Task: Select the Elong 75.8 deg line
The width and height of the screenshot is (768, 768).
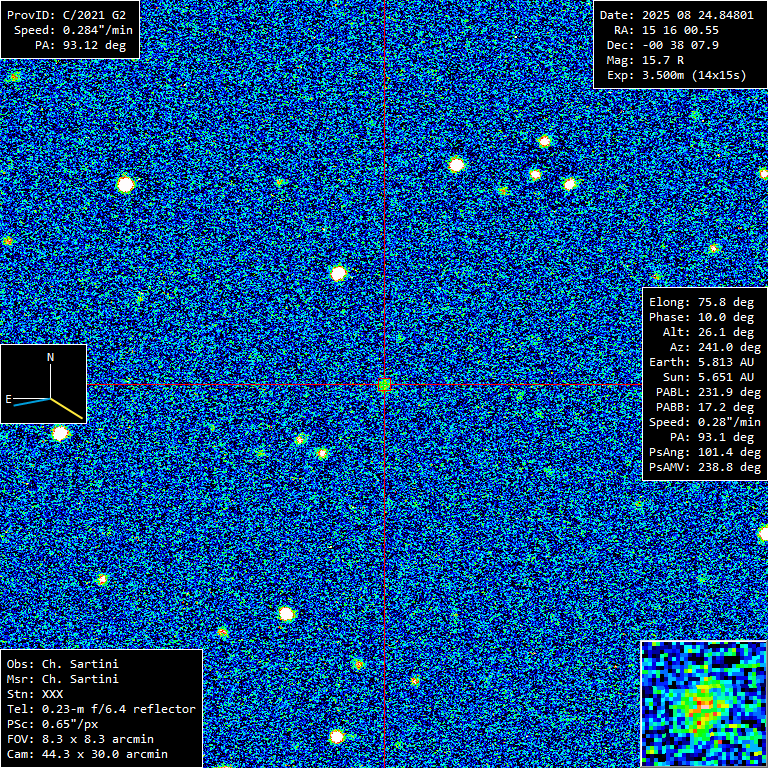Action: tap(701, 302)
